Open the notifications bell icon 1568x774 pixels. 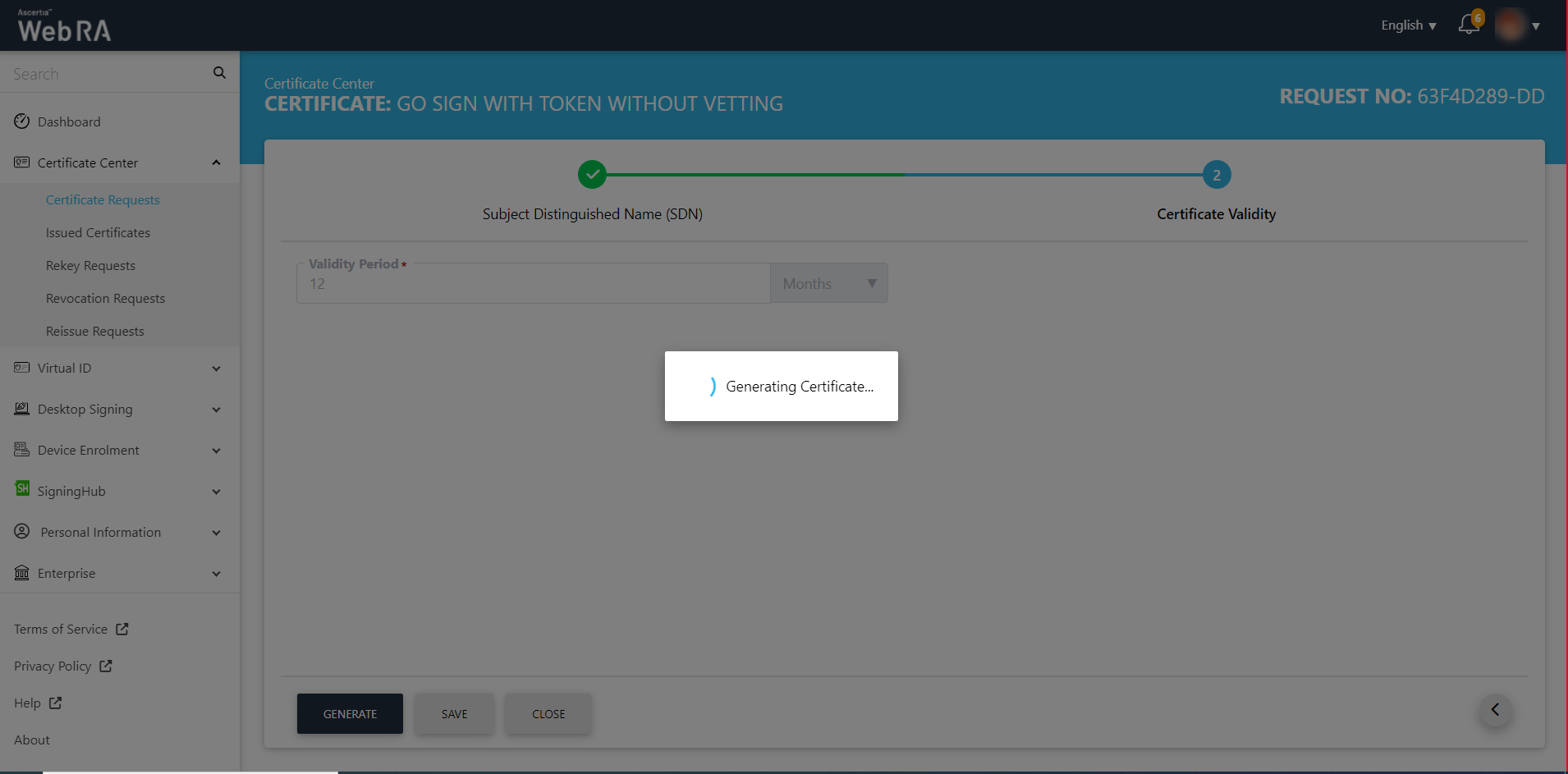(x=1469, y=25)
